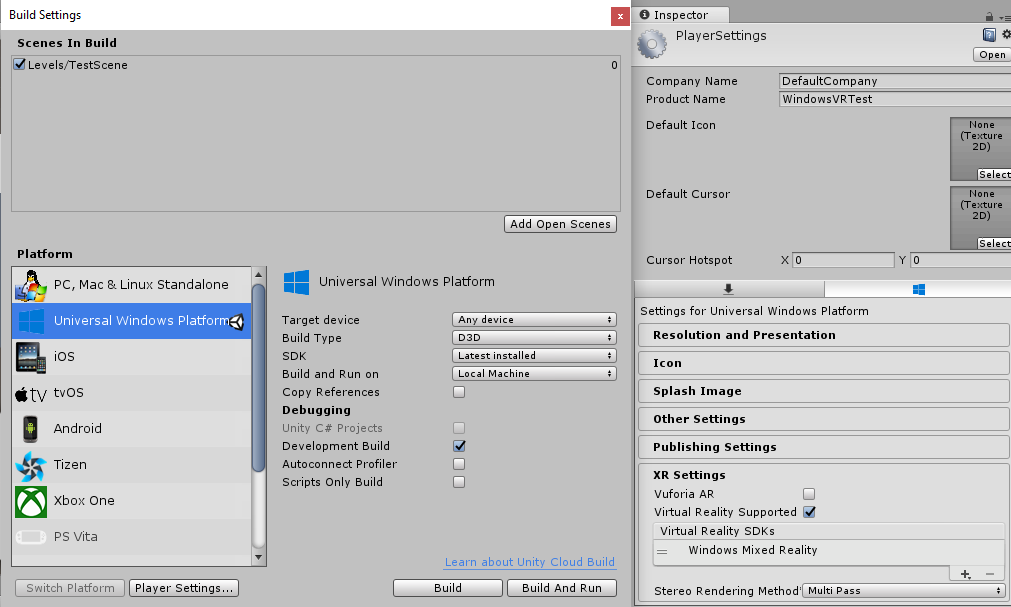Open the Build Type dropdown
The width and height of the screenshot is (1011, 607).
tap(535, 337)
